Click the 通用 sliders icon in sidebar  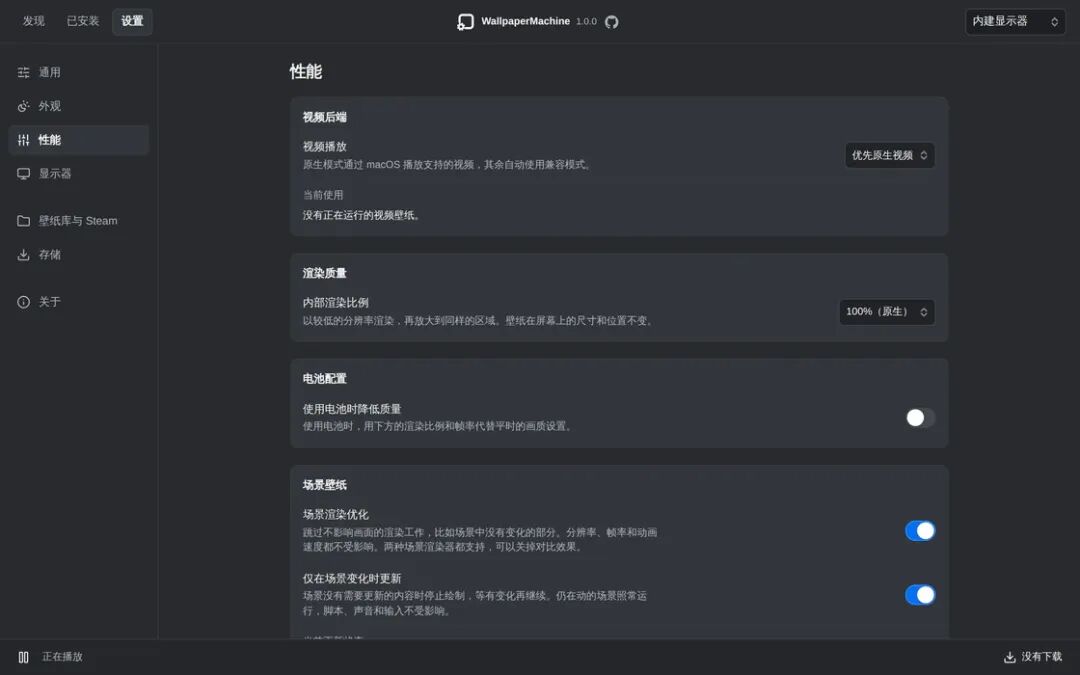[23, 72]
